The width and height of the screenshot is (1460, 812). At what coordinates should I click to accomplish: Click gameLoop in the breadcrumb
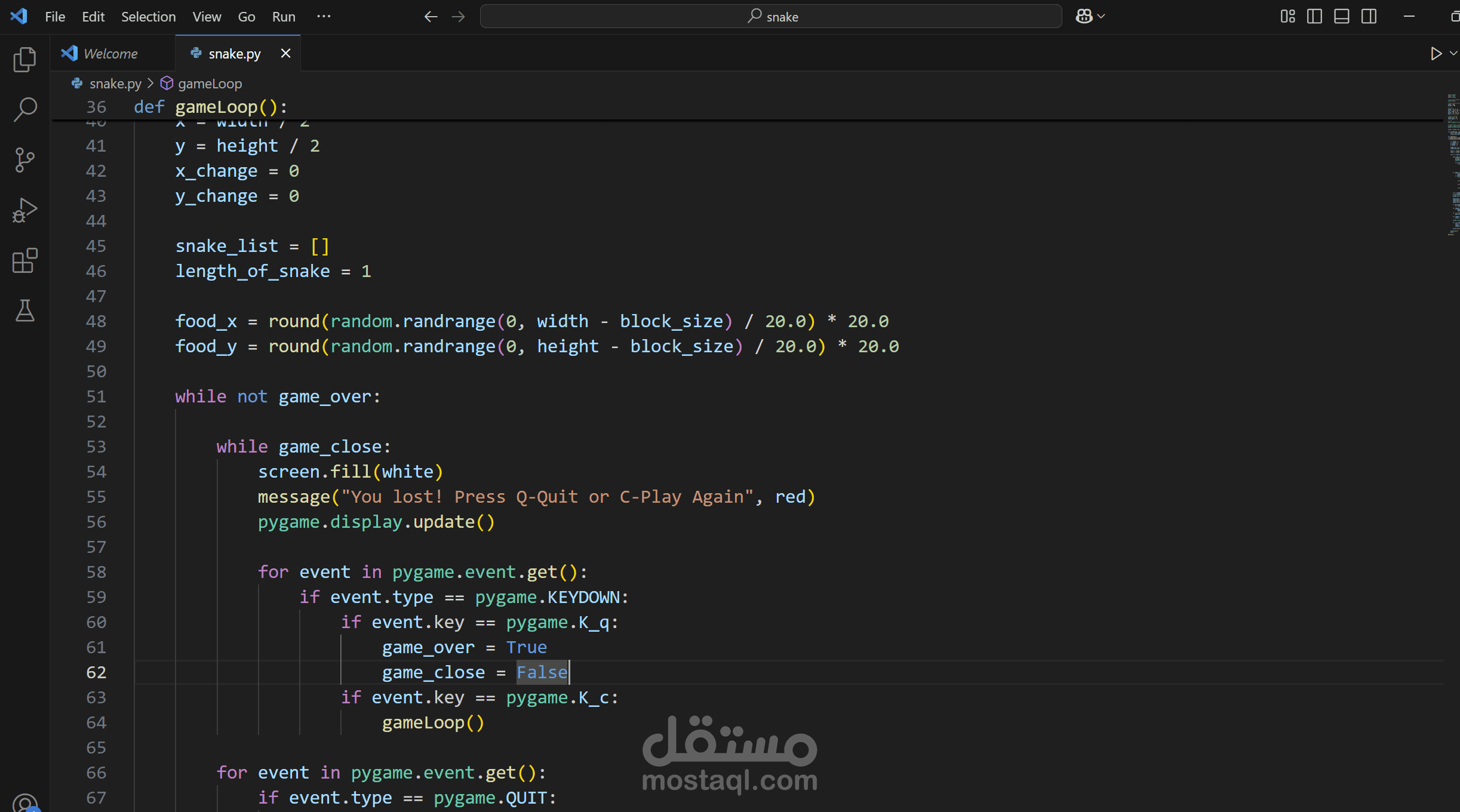[x=210, y=84]
